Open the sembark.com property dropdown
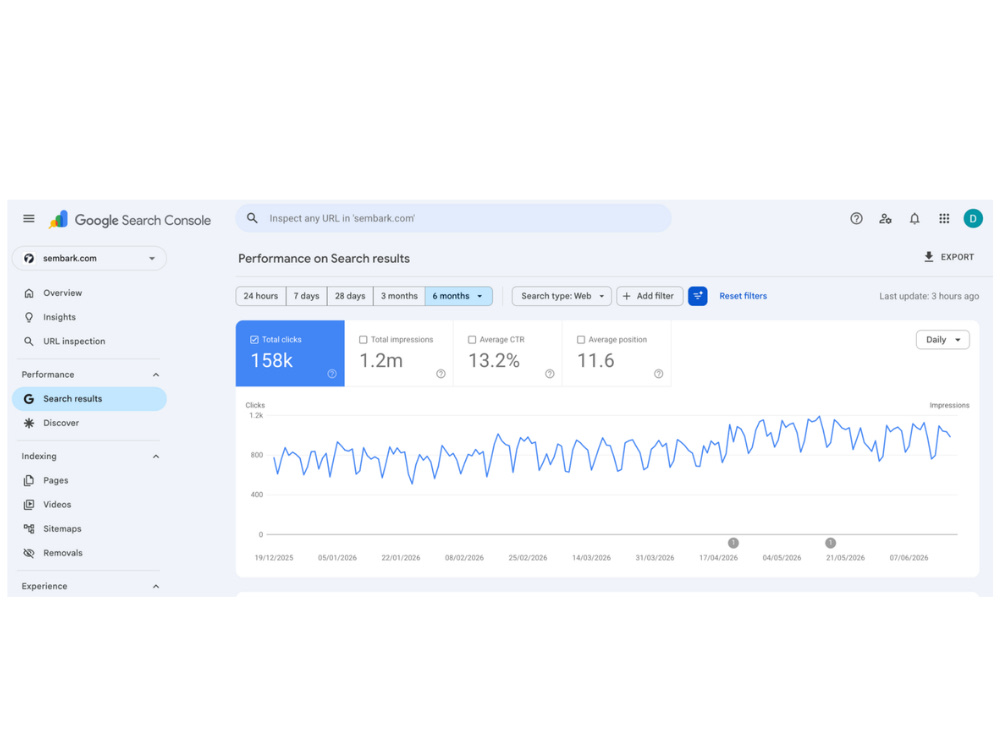Screen dimensions: 1000x750 pyautogui.click(x=89, y=258)
